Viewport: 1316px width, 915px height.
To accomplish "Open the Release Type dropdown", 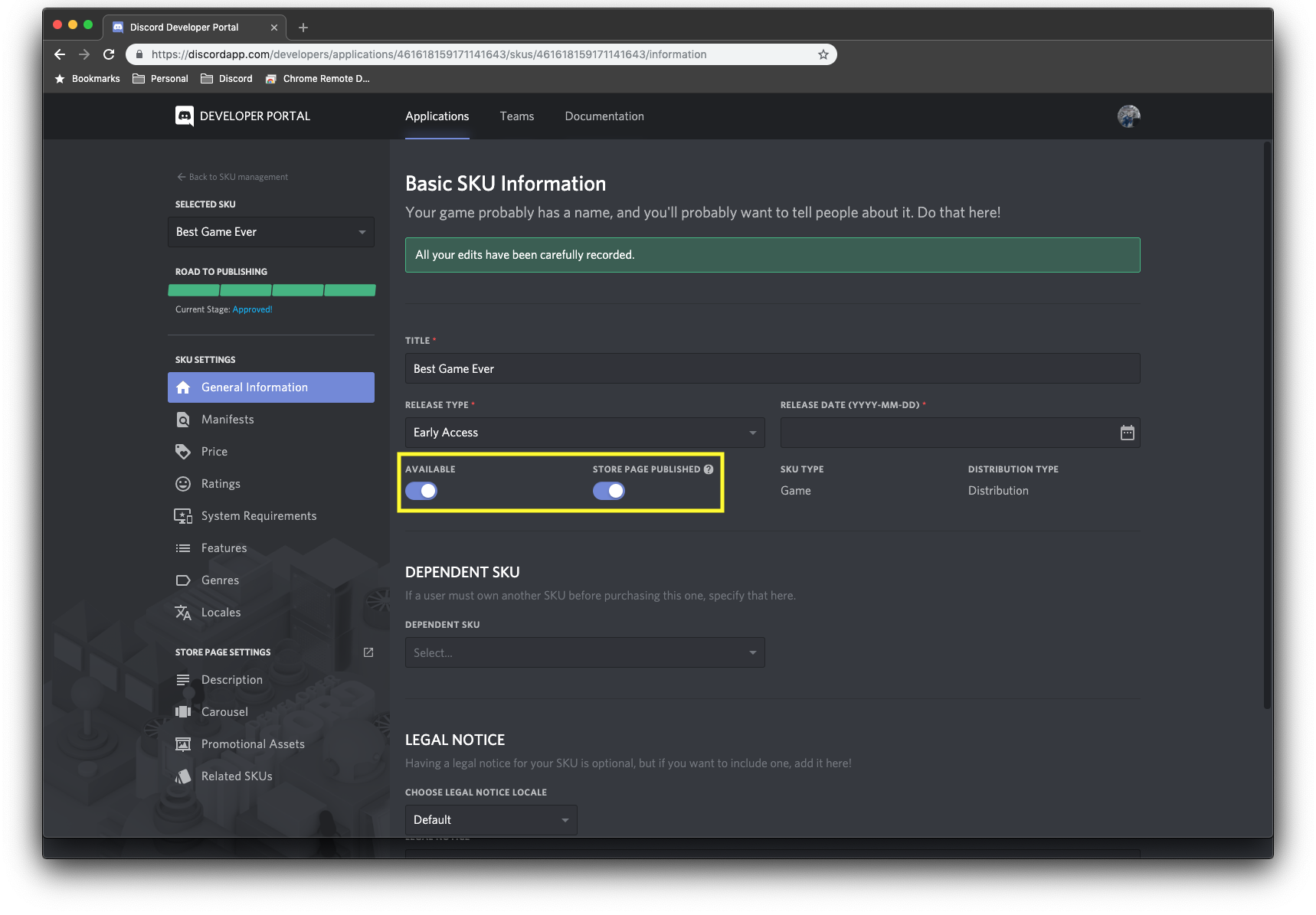I will click(x=585, y=433).
